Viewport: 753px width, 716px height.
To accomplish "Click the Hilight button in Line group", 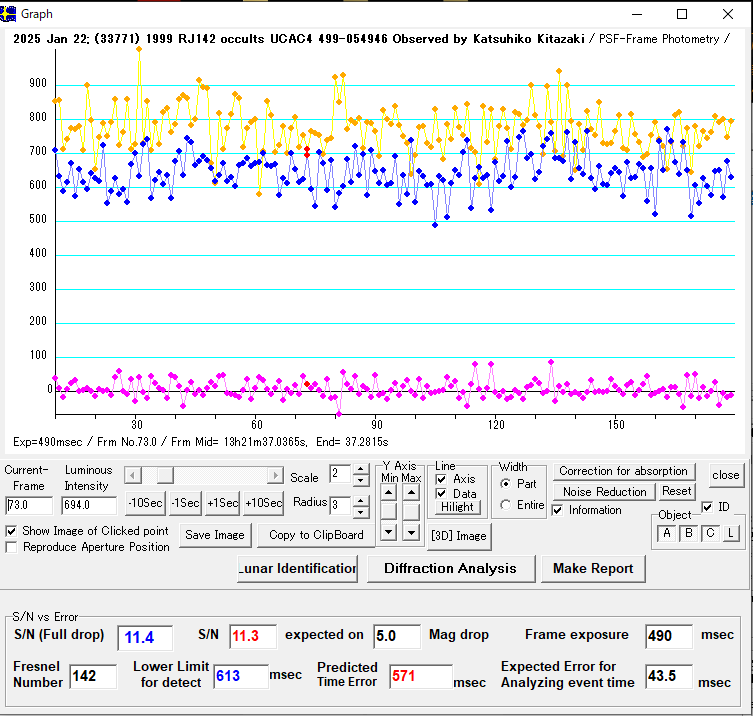I will click(457, 507).
